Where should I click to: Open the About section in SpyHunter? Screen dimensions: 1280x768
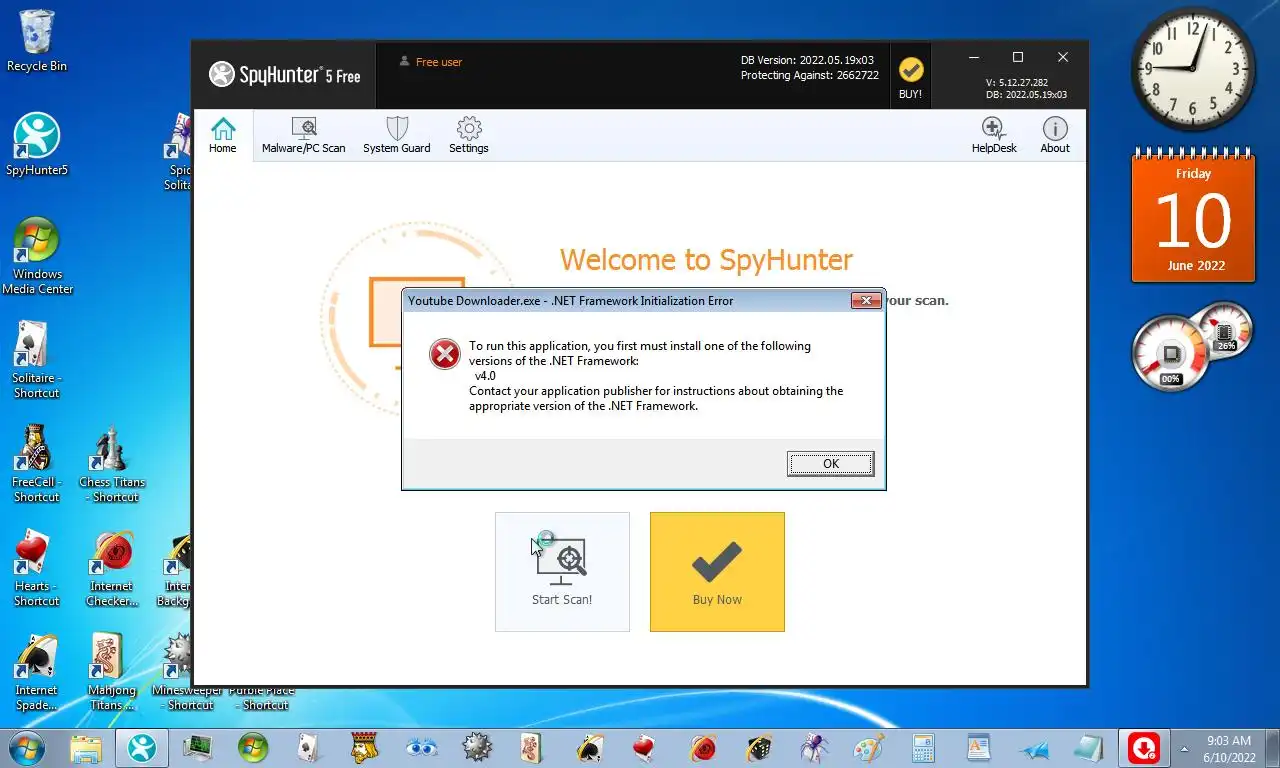(1055, 135)
